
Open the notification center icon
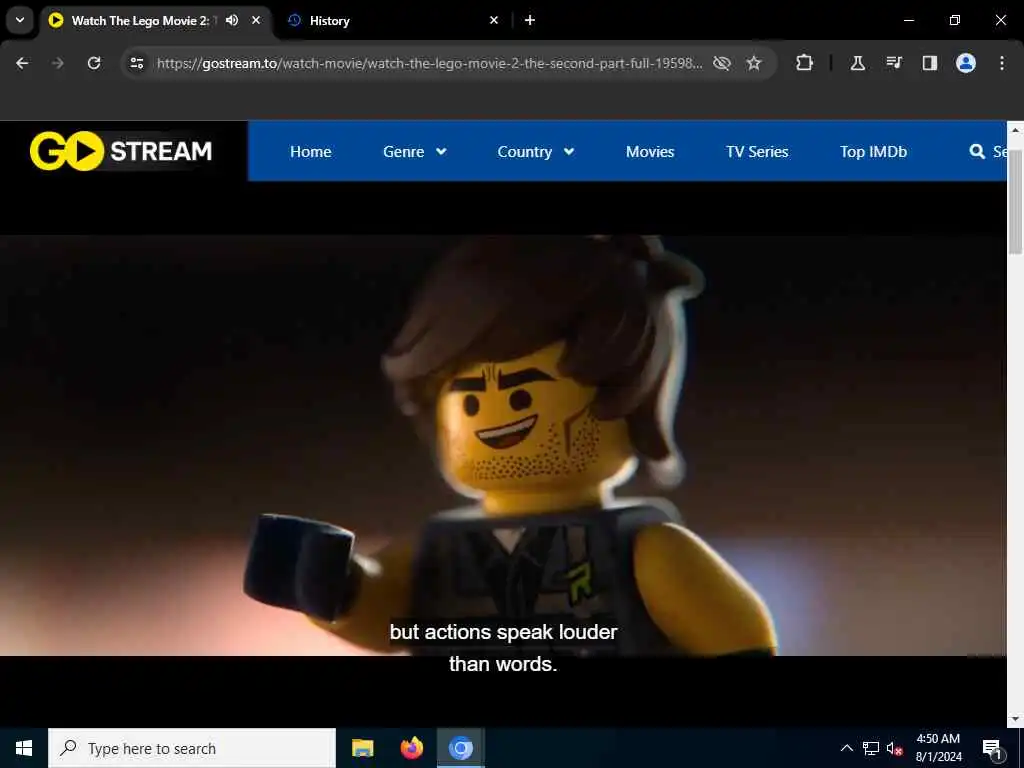(x=992, y=748)
